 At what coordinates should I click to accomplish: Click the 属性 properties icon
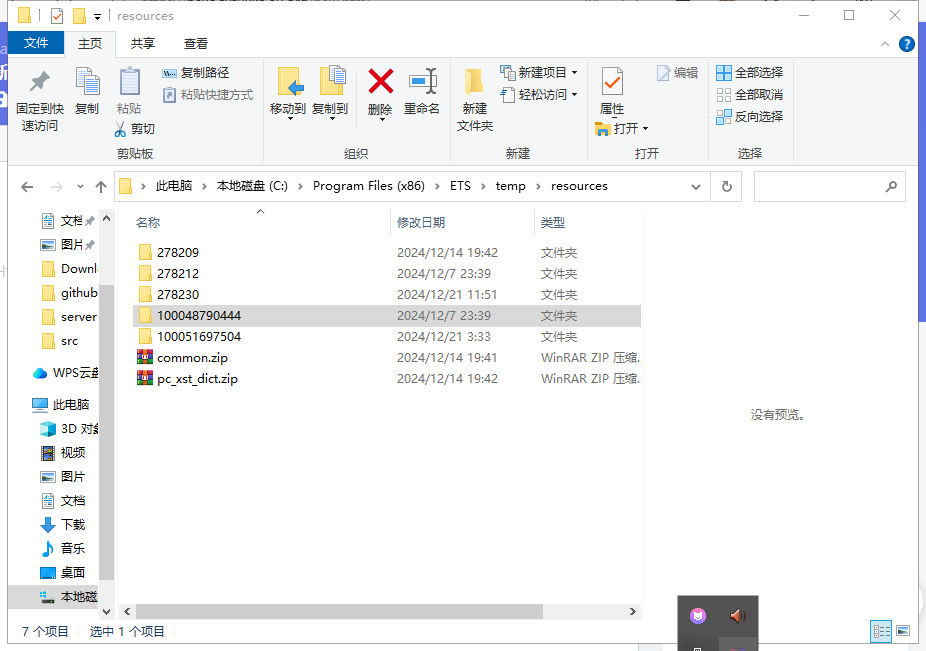pyautogui.click(x=612, y=82)
